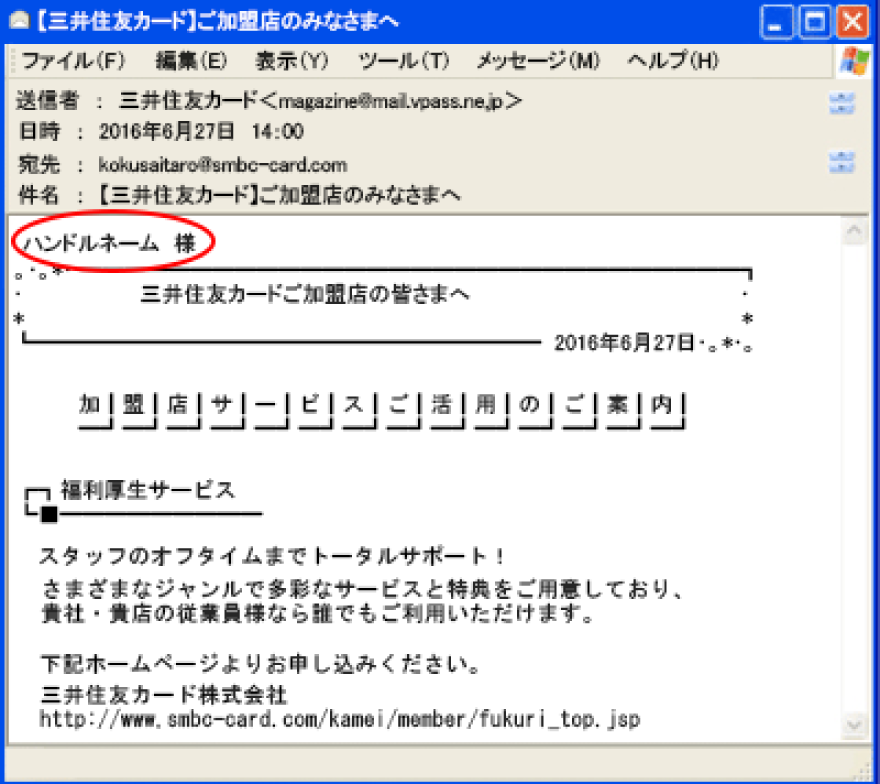Minimize the mail window
880x784 pixels.
click(x=777, y=22)
